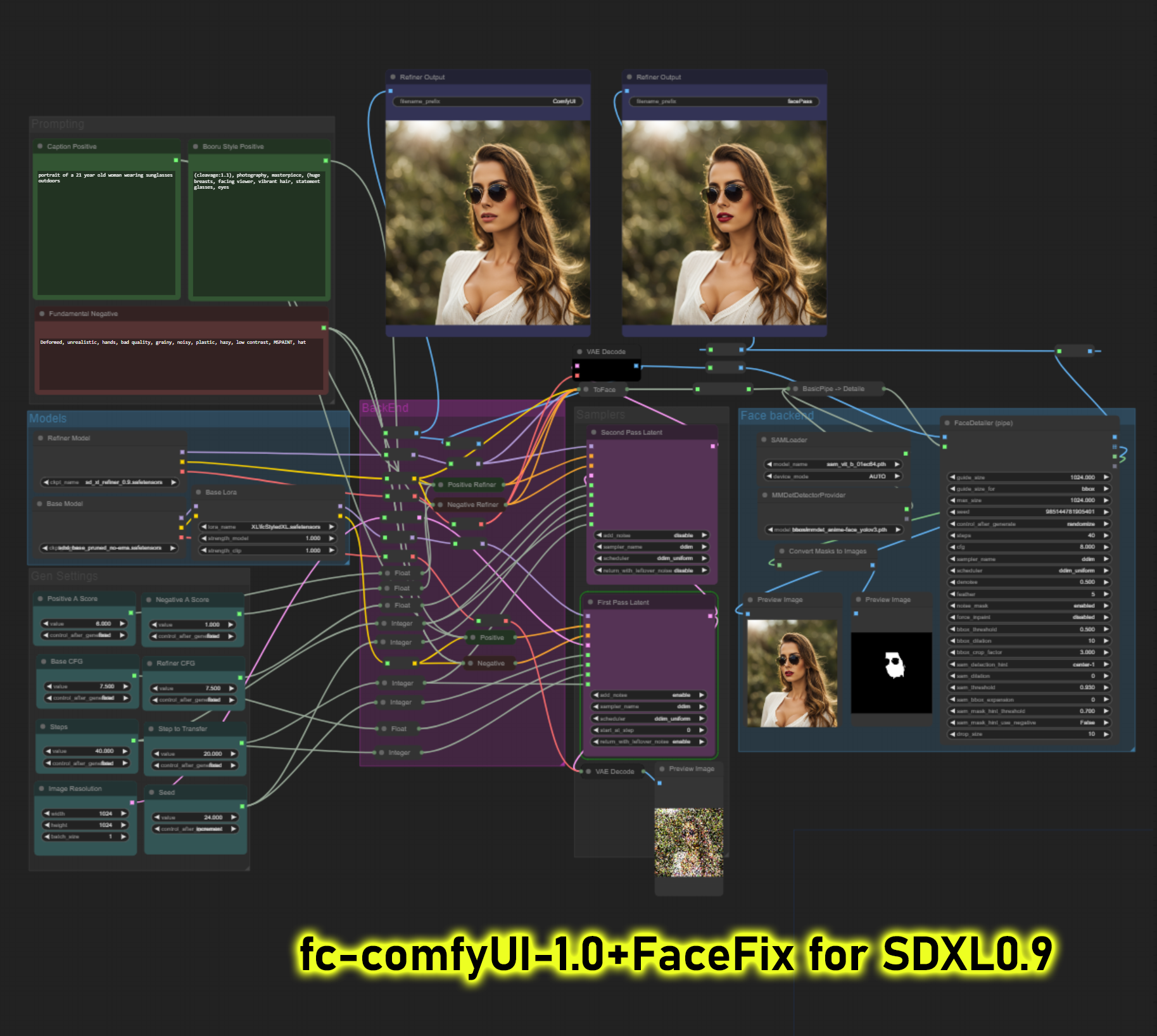1157x1036 pixels.
Task: Collapse the Booru Style Positive node dot
Action: [196, 146]
